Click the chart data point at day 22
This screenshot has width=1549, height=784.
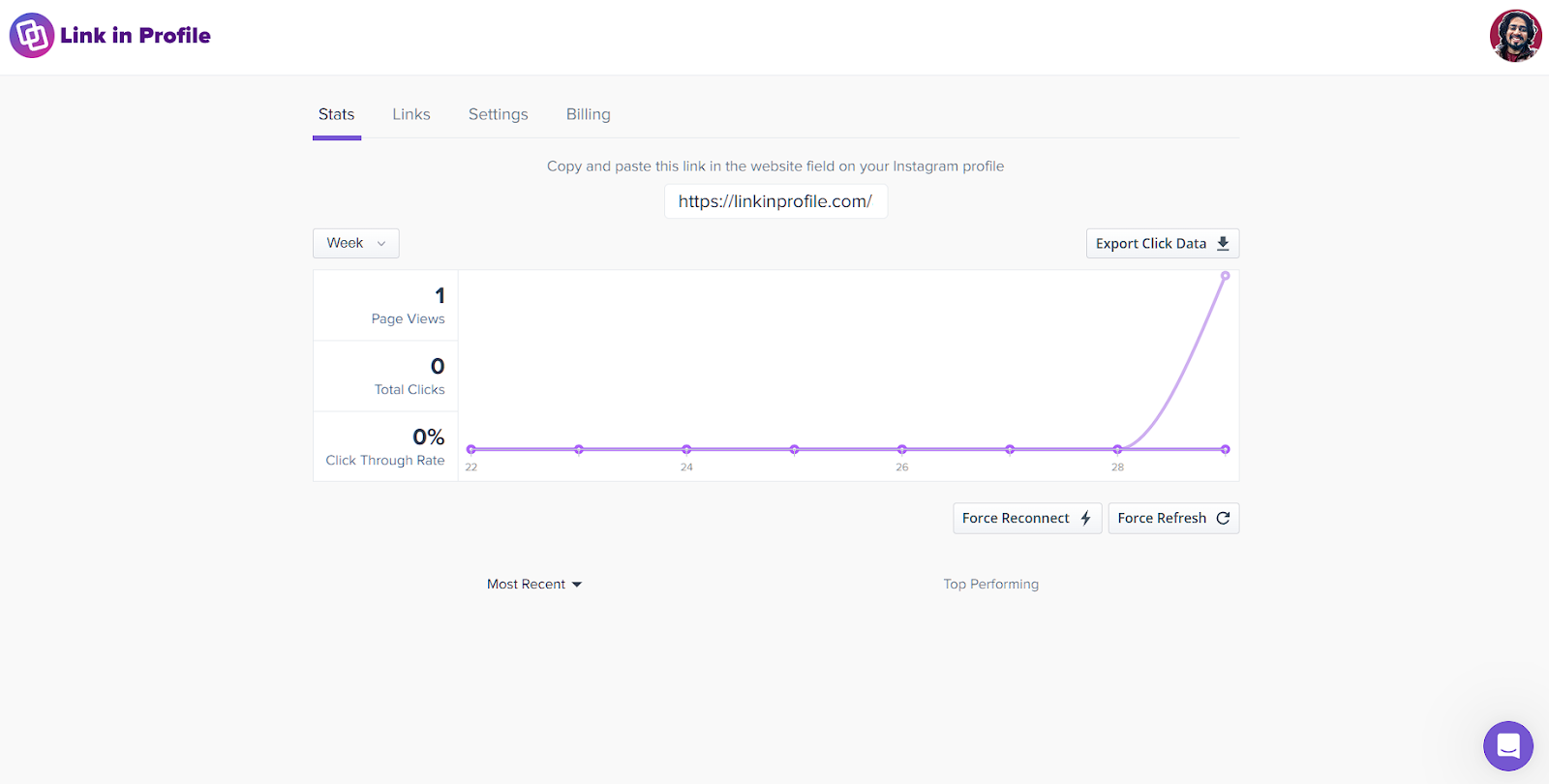tap(471, 449)
